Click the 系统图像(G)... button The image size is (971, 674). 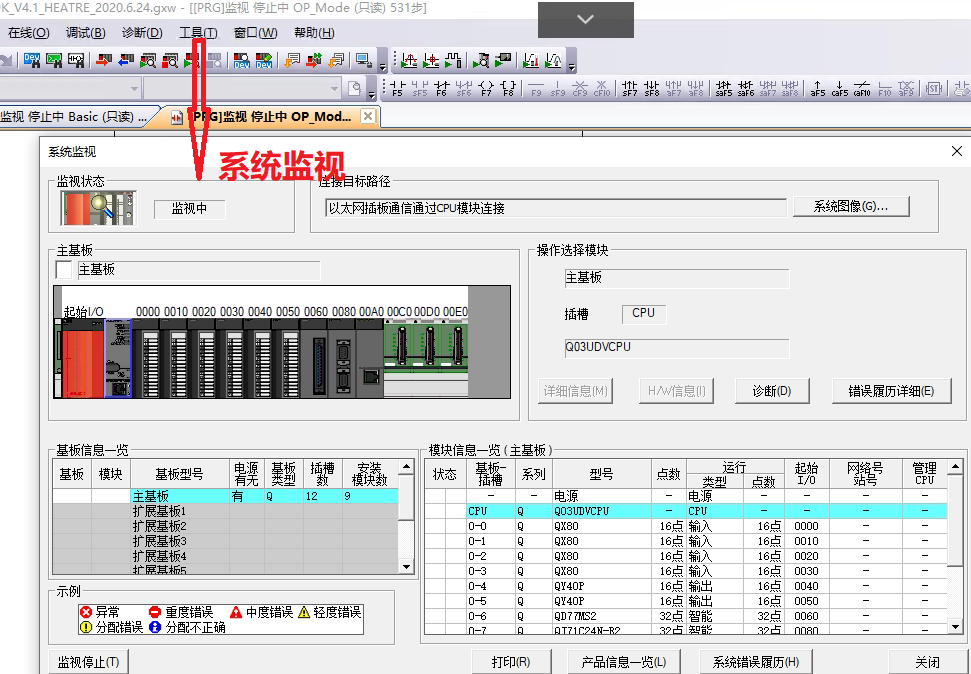pyautogui.click(x=850, y=206)
